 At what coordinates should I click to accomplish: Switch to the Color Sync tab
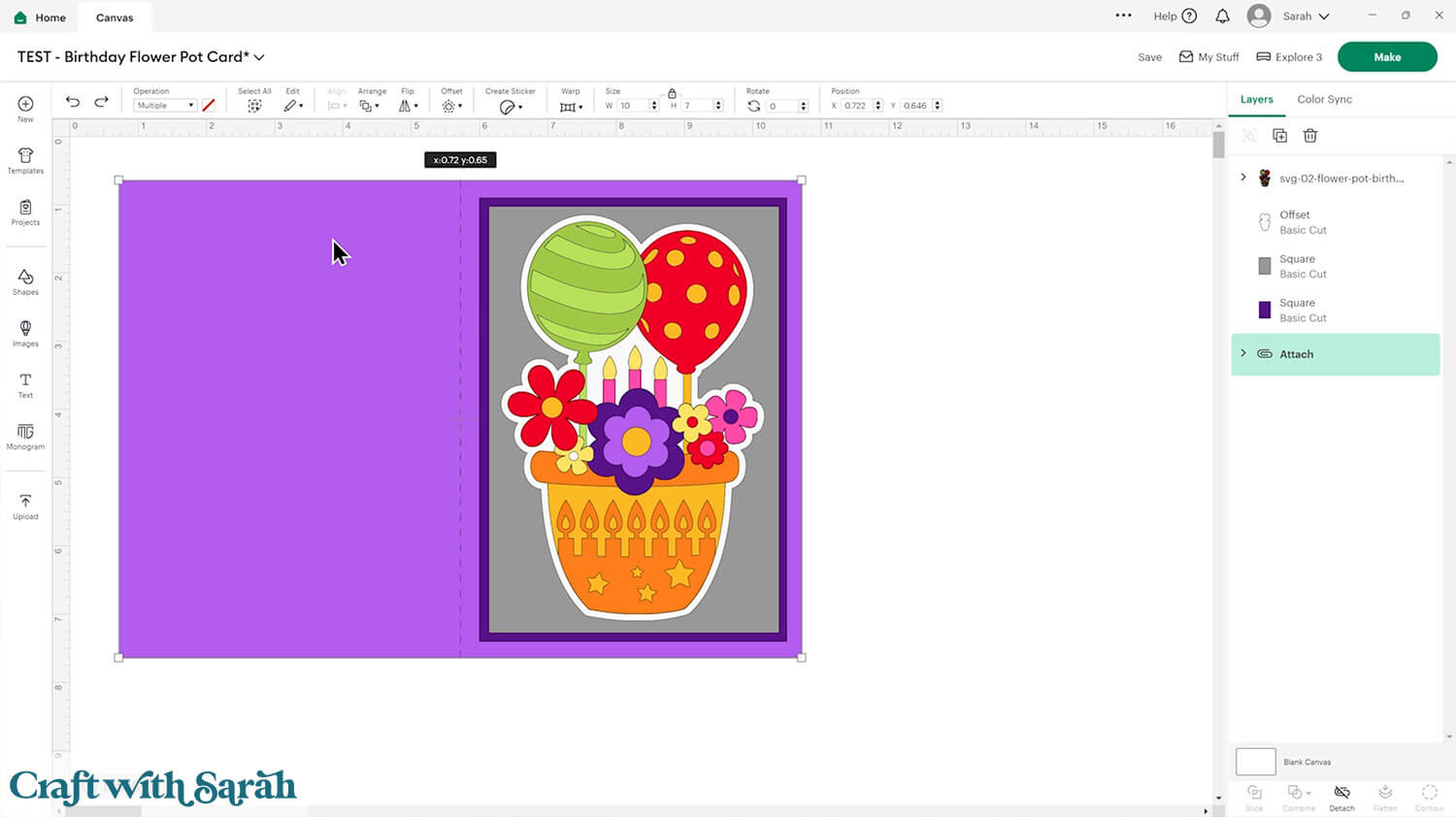(1324, 99)
